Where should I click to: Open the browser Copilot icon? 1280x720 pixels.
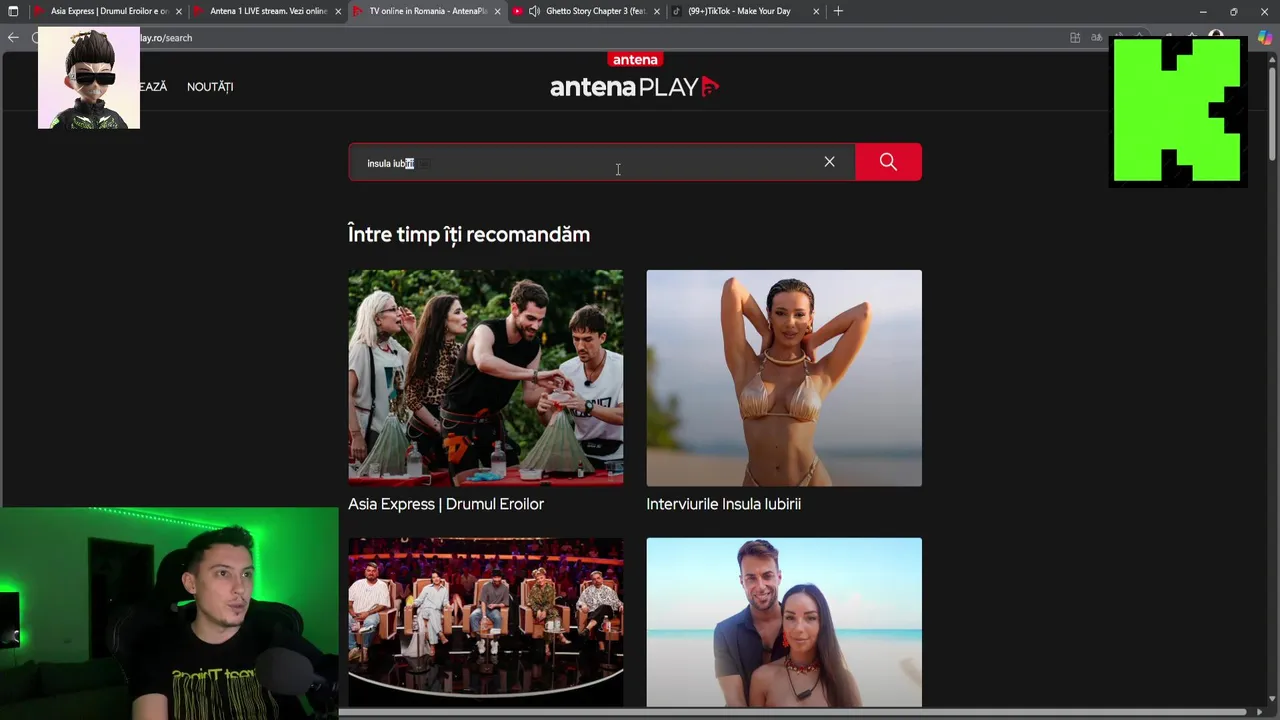click(1265, 38)
